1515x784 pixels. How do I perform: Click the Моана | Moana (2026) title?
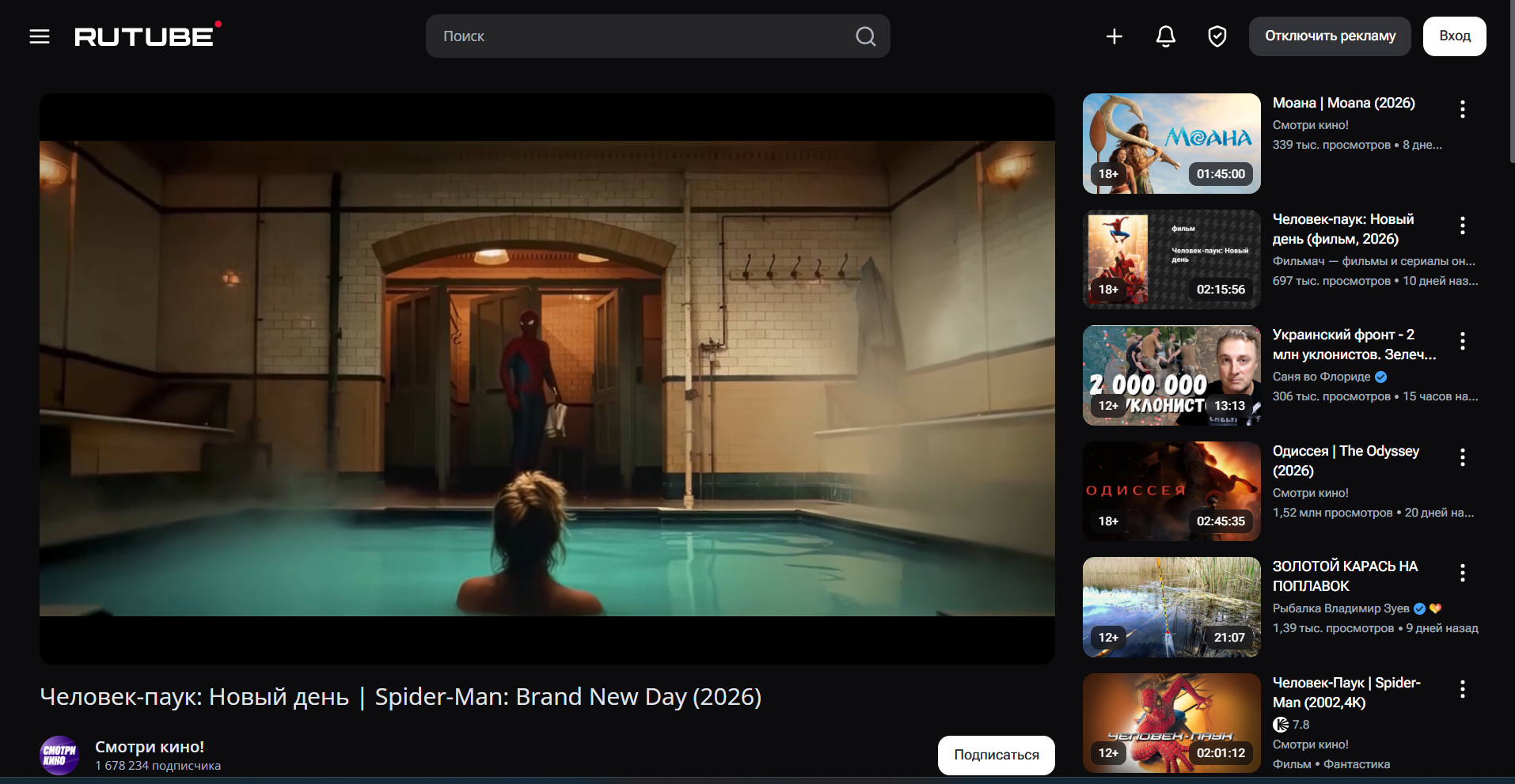[x=1344, y=103]
